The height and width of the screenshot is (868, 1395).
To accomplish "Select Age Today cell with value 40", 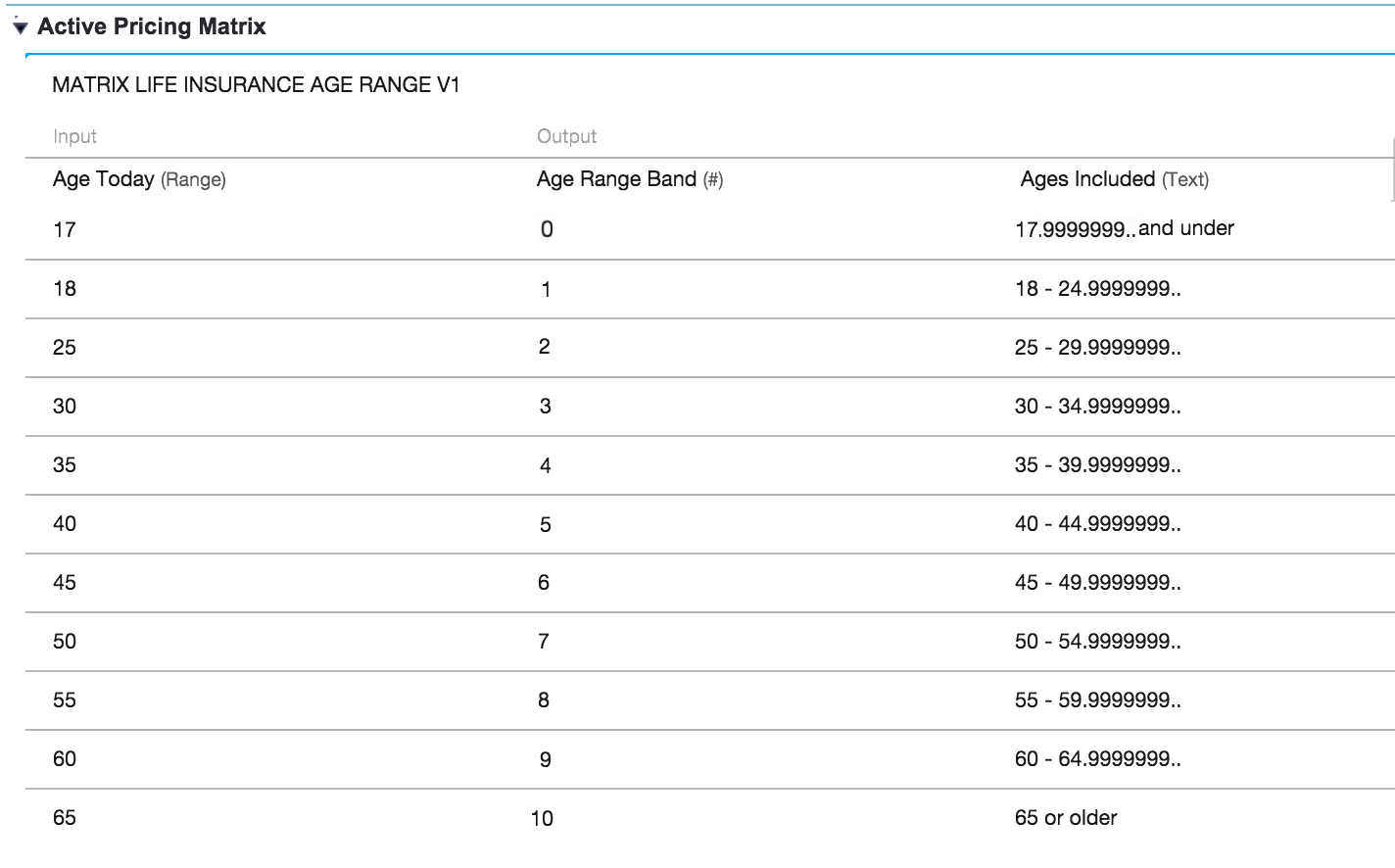I will coord(65,524).
